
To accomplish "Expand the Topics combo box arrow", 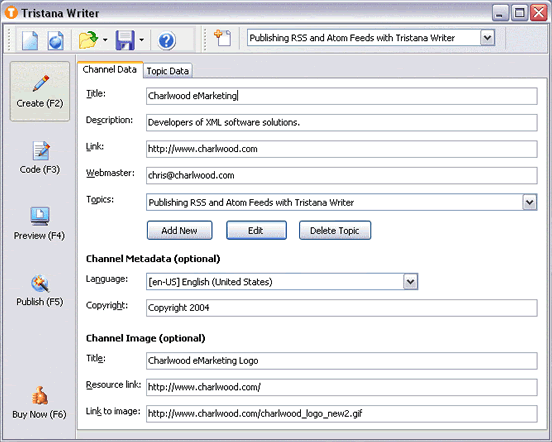I will [530, 202].
